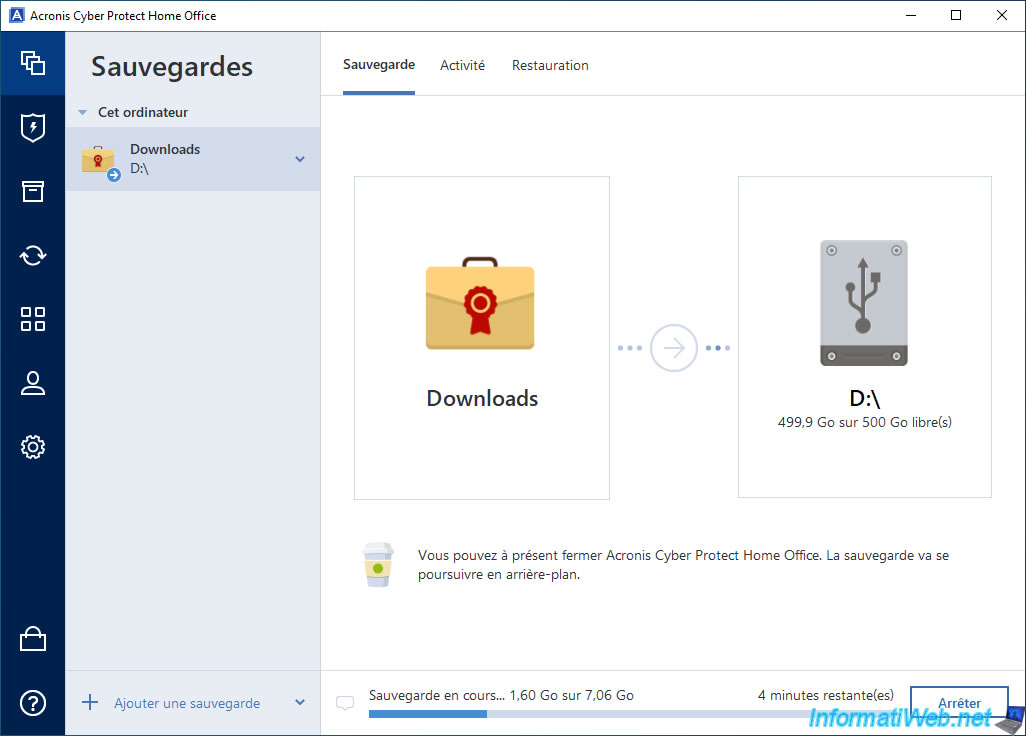
Task: Switch to the Restauration tab
Action: click(550, 65)
